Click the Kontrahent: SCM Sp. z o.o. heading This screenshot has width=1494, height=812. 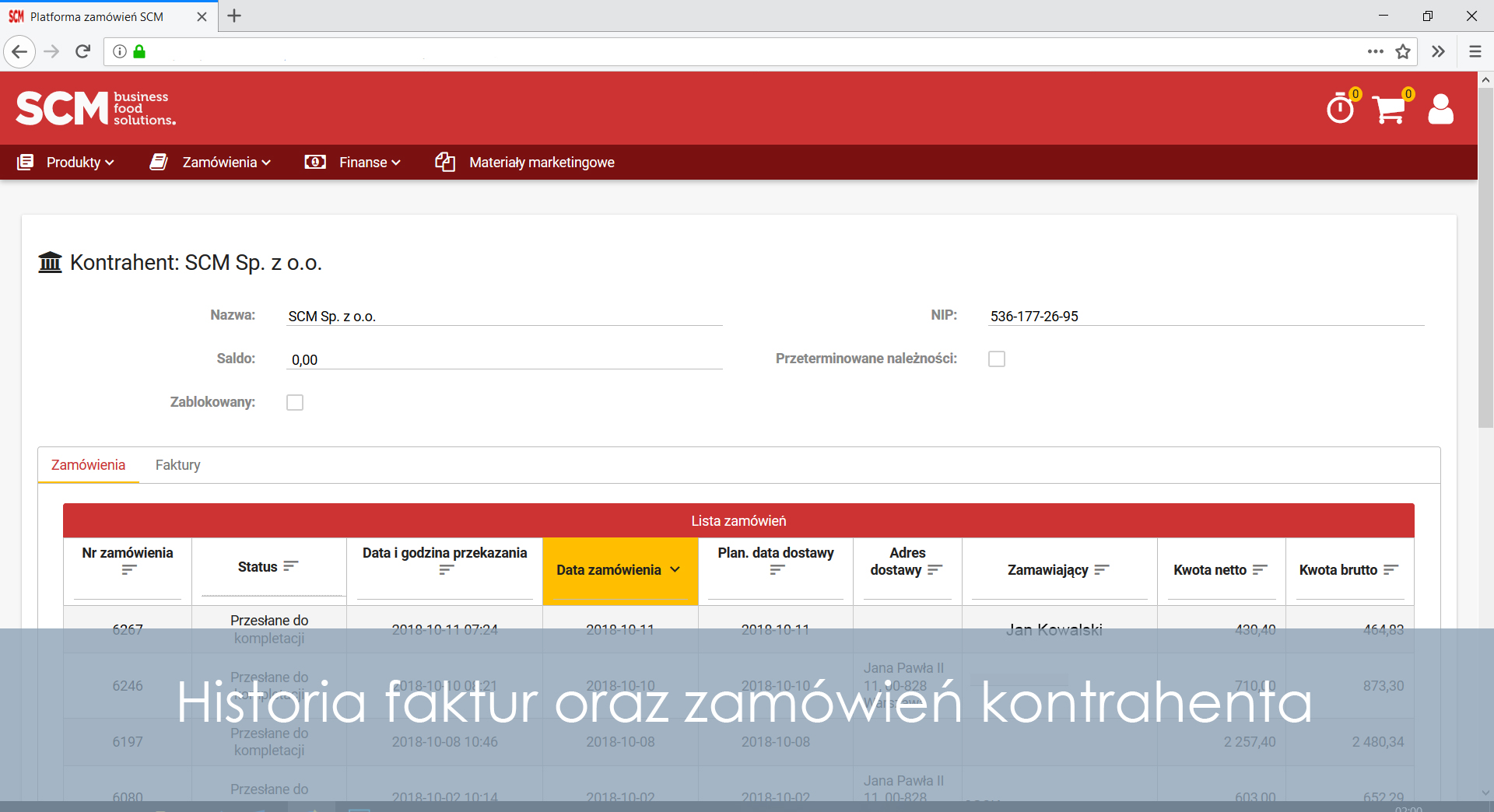tap(196, 262)
